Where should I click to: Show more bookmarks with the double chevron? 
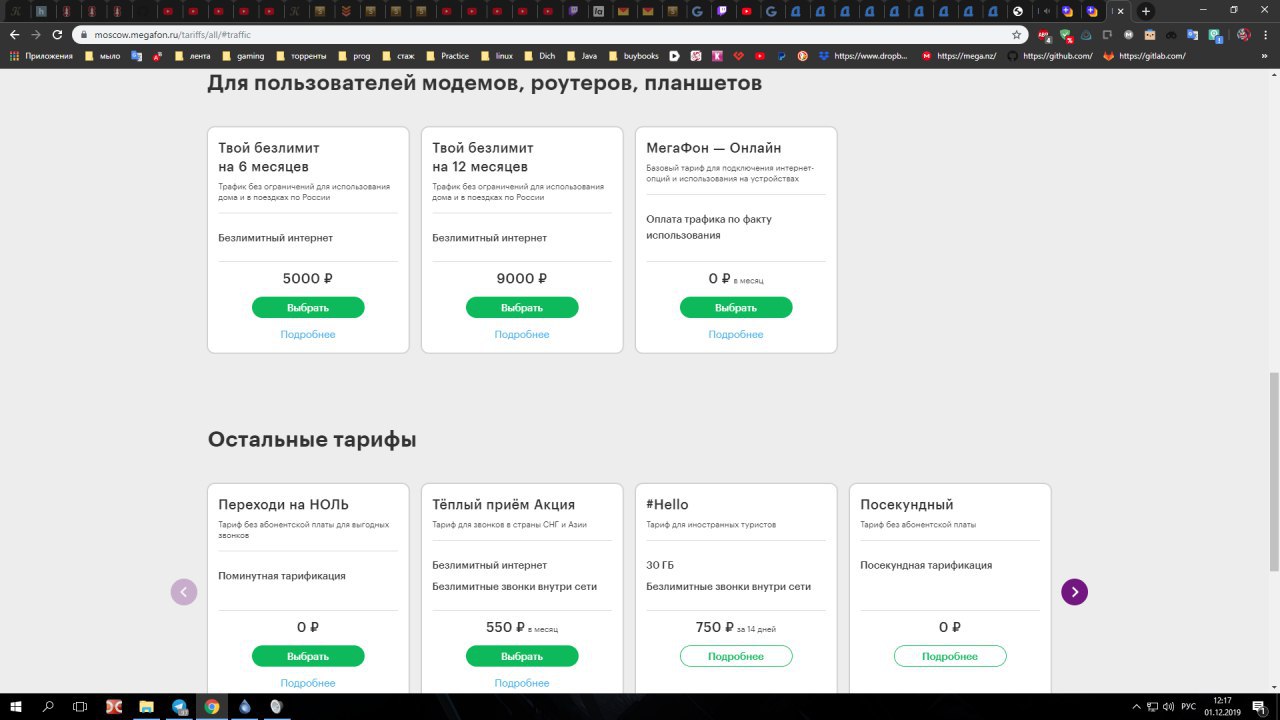coord(1264,56)
